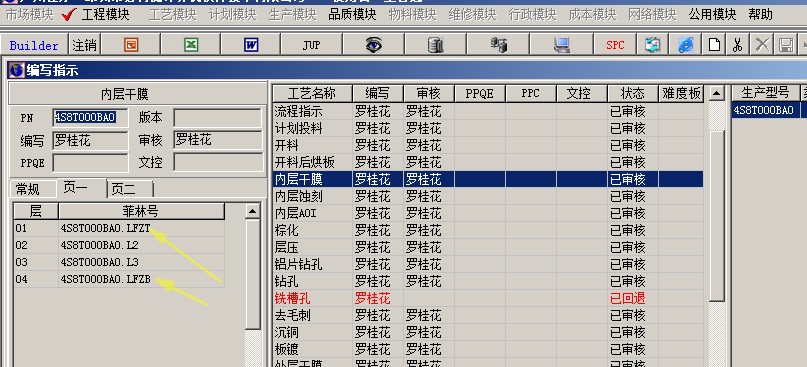Click the film list scroll-up arrow

[253, 211]
